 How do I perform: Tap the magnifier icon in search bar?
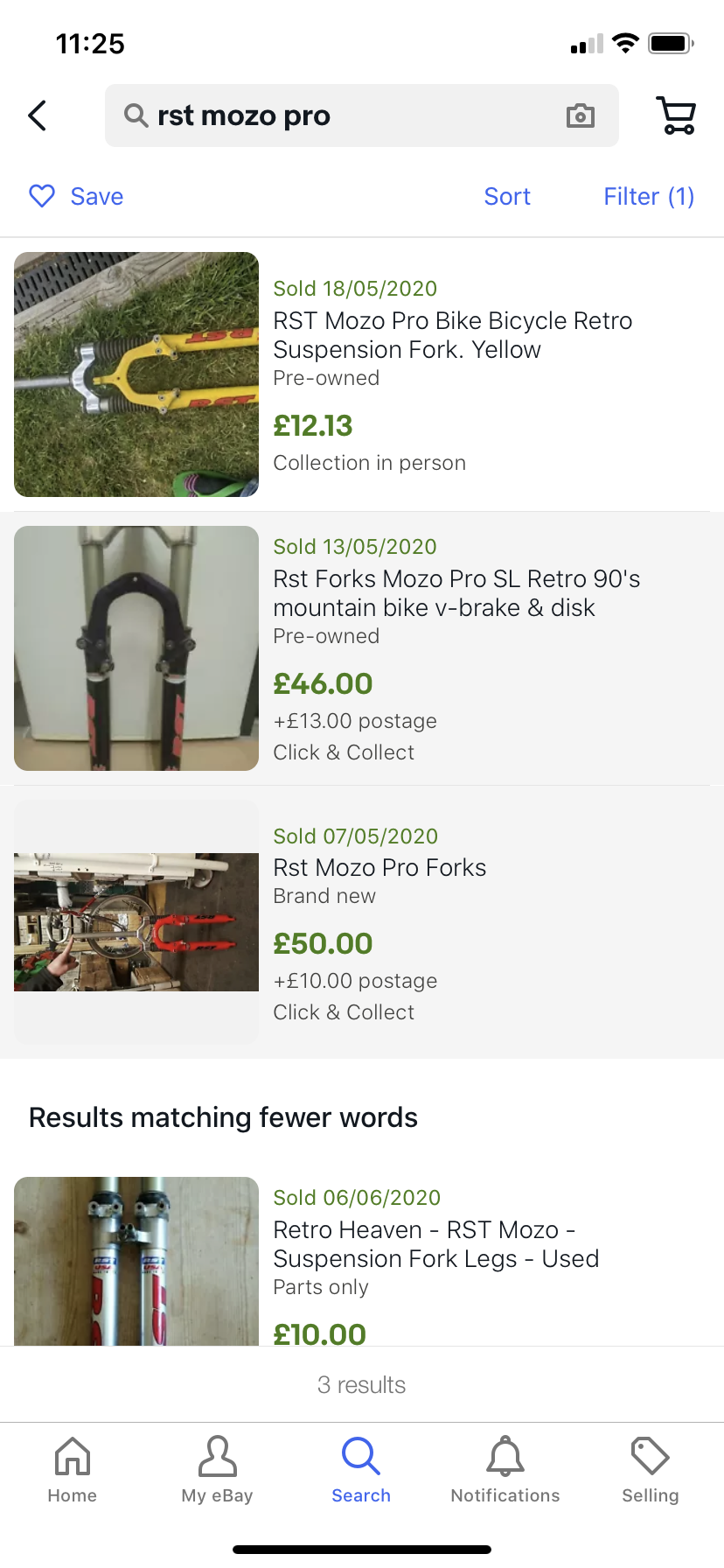click(136, 115)
